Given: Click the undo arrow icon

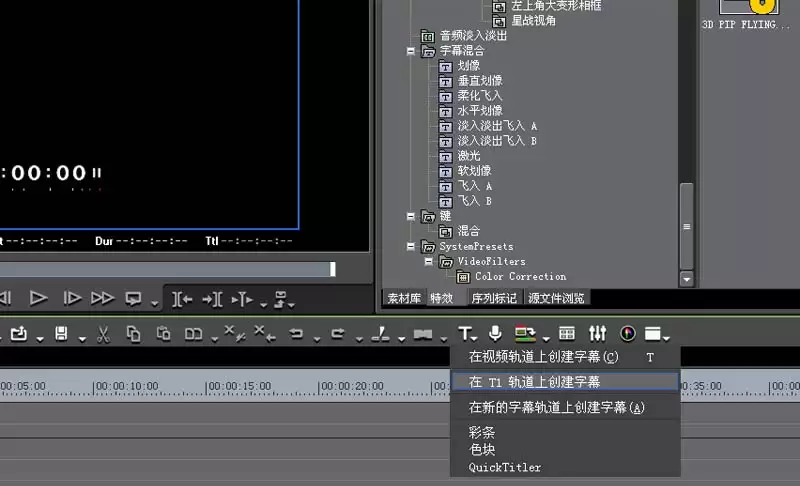Looking at the screenshot, I should point(296,334).
